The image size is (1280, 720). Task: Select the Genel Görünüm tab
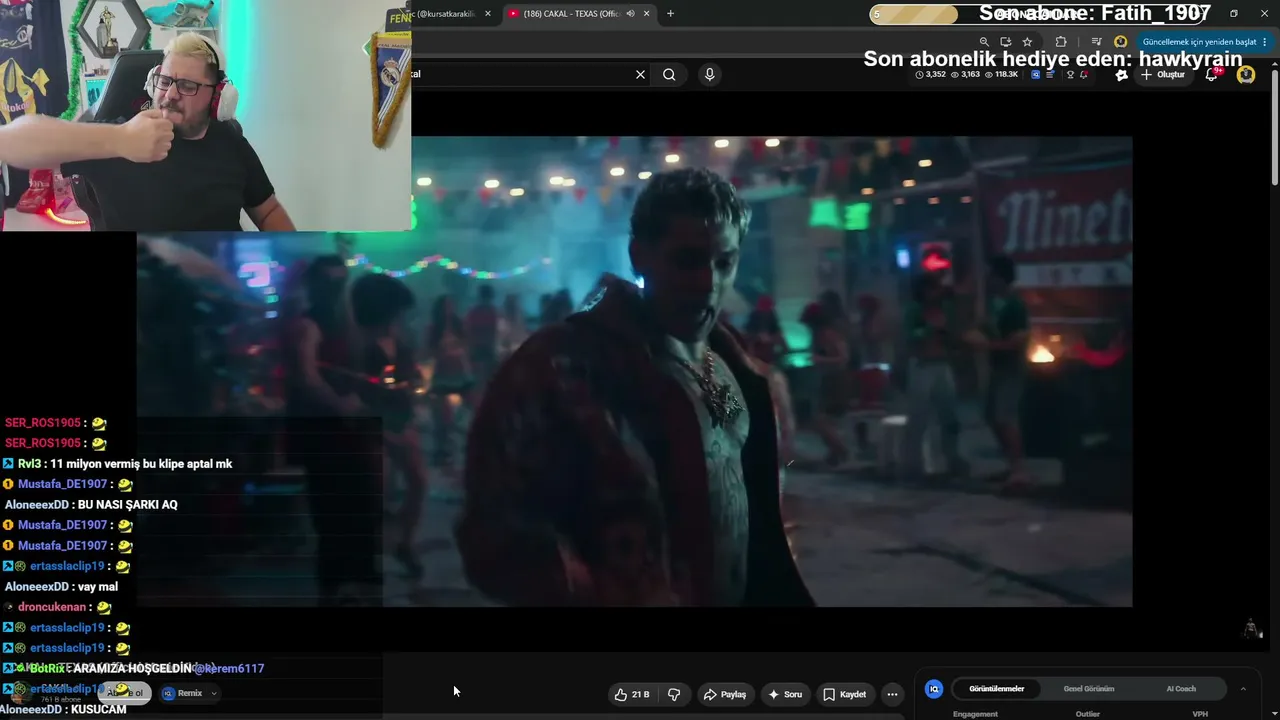1088,689
